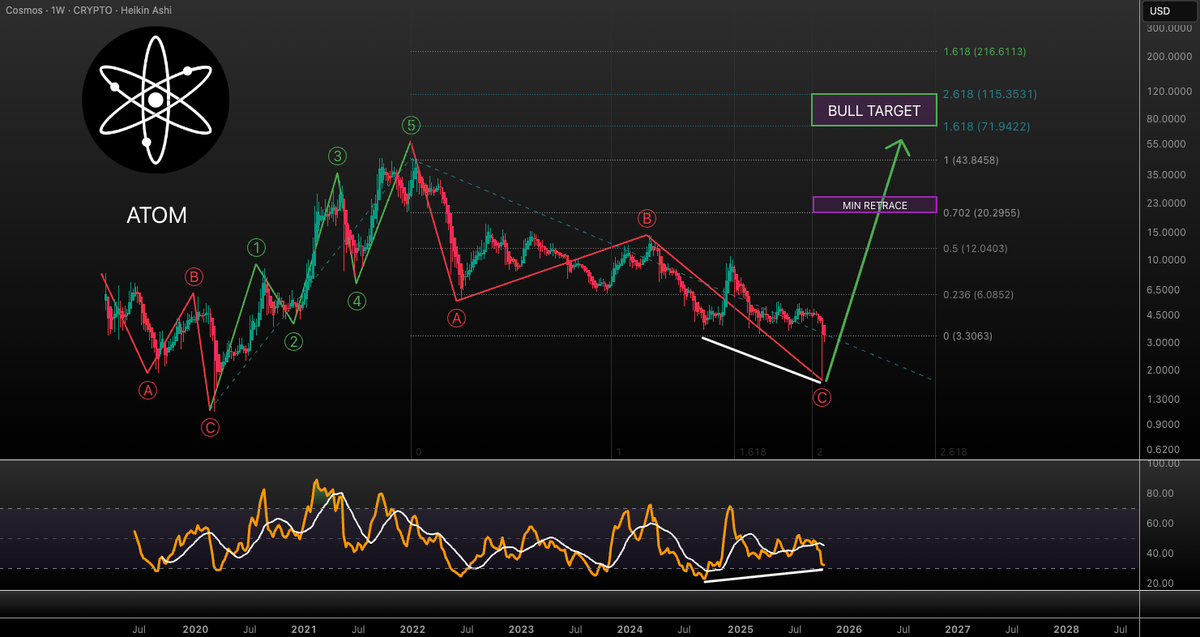Click fib label 1 (43.8458)

tap(970, 160)
